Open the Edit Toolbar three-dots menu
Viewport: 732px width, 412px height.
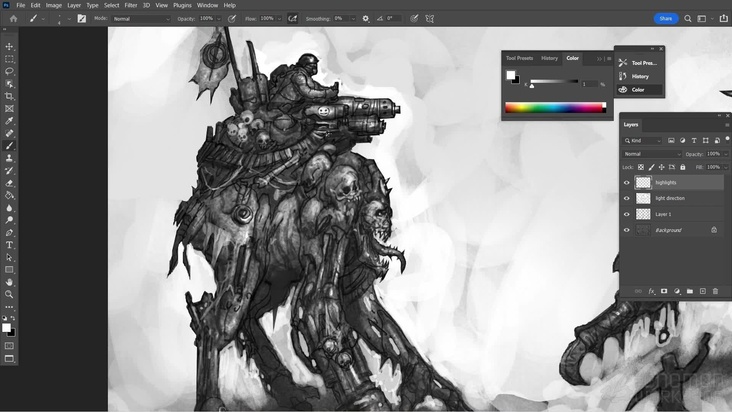9,307
